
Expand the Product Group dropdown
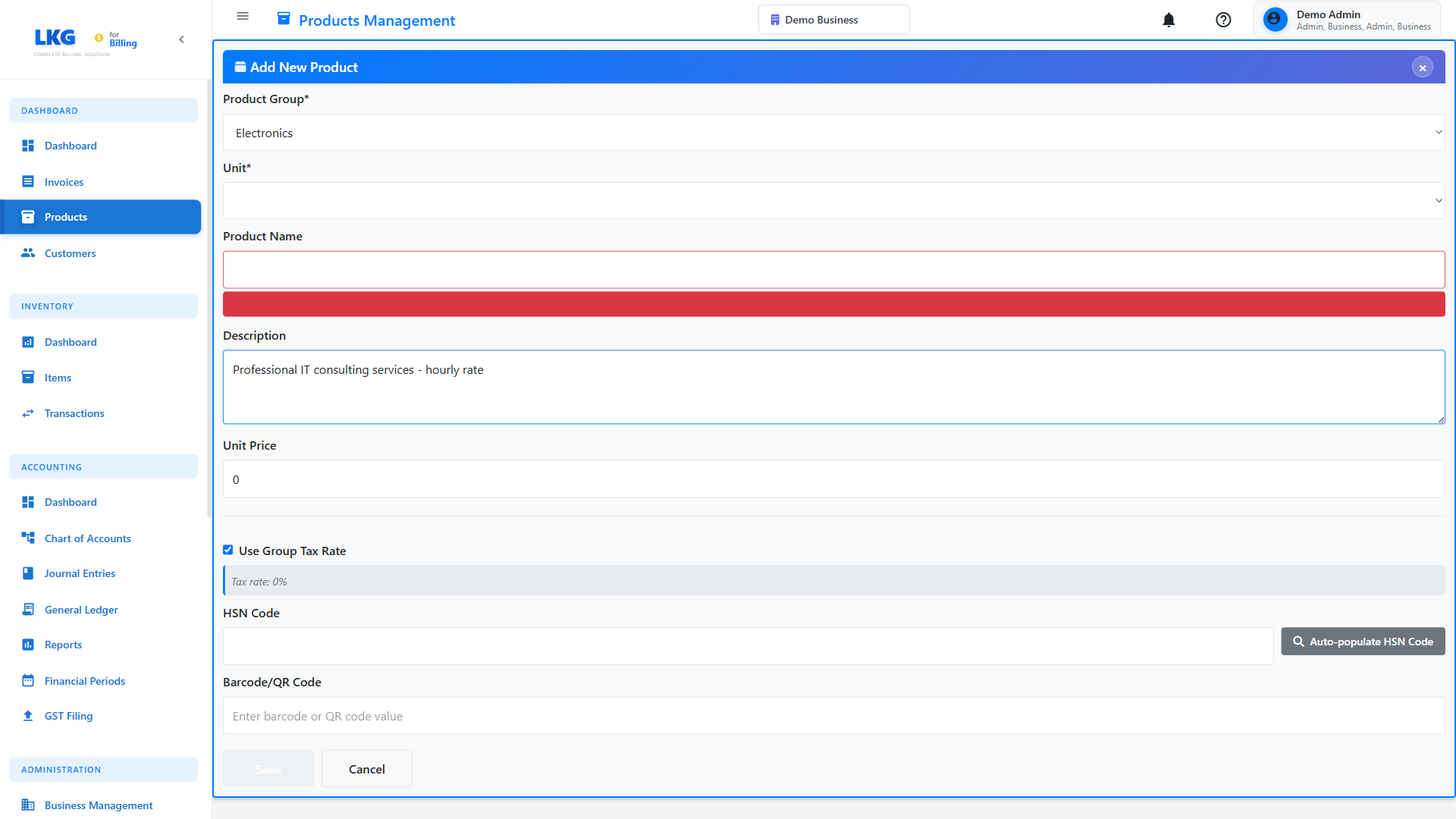click(833, 133)
